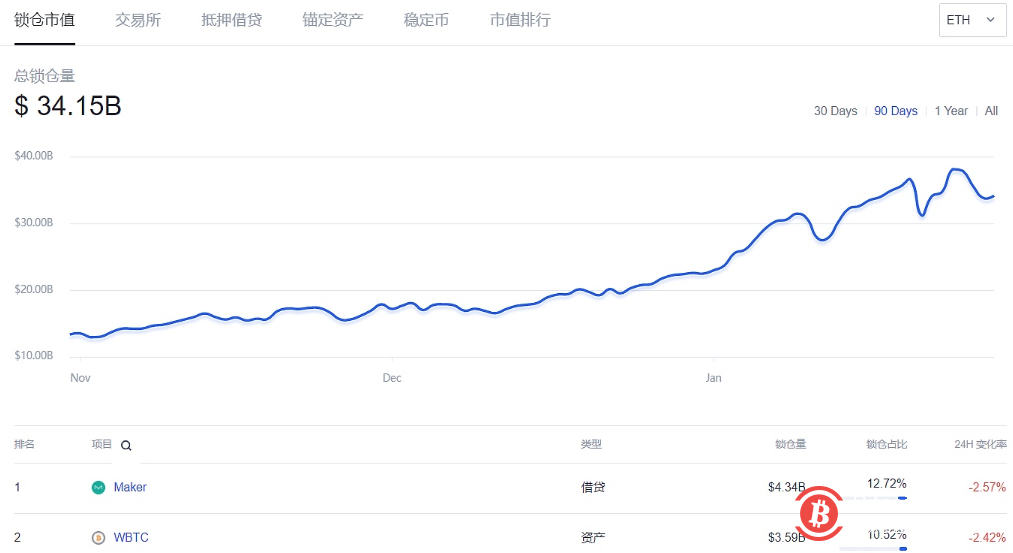1013x553 pixels.
Task: Click the 排名 column header
Action: pos(25,444)
